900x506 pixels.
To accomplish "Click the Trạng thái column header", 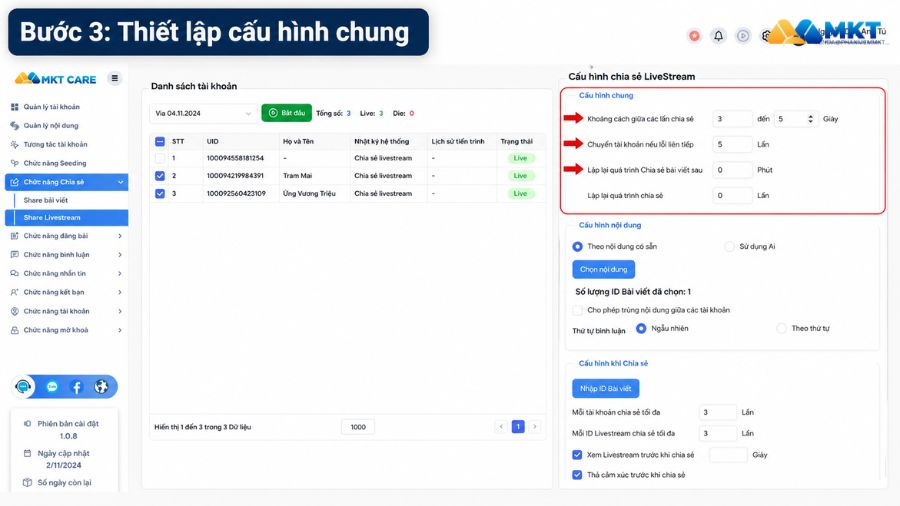I will coord(517,141).
